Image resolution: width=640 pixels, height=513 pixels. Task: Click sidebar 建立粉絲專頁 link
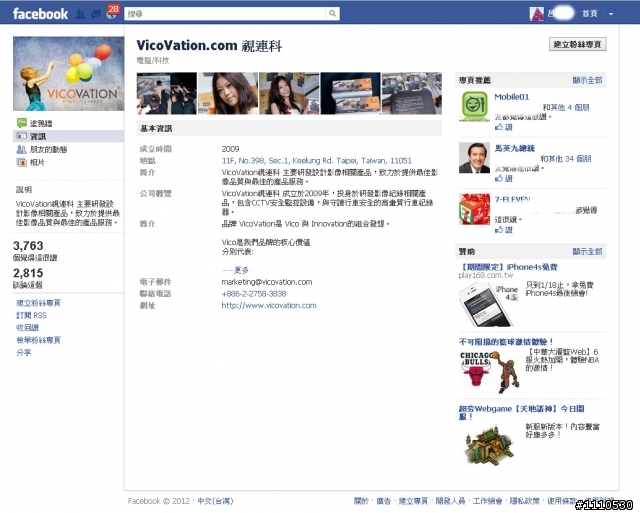[38, 303]
